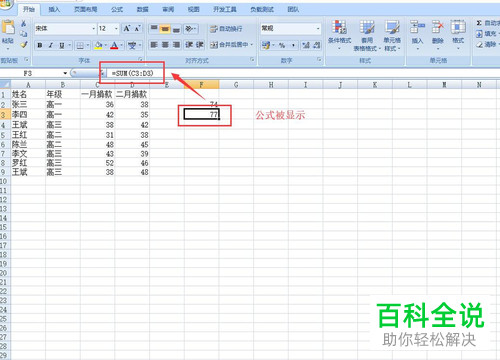Image resolution: width=500 pixels, height=360 pixels.
Task: Increase cell indent
Action: (x=200, y=45)
